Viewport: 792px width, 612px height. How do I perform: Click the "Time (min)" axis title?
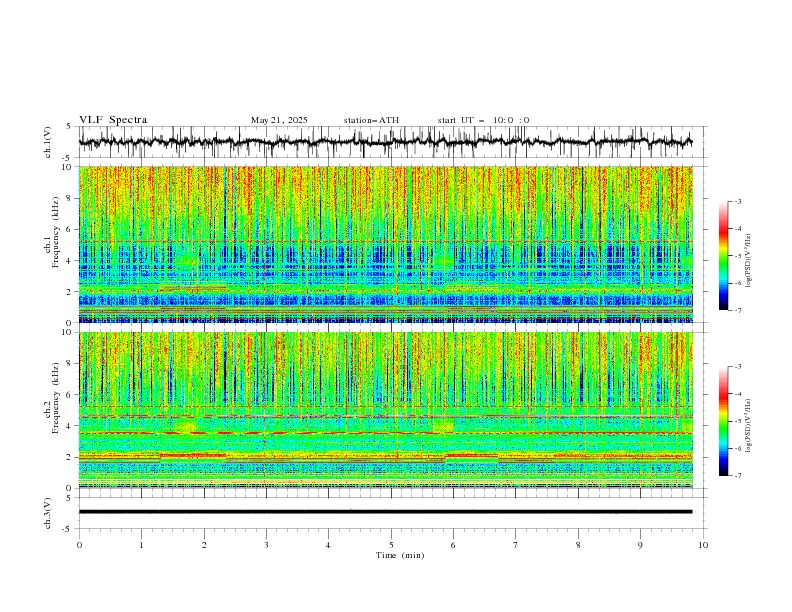point(400,555)
